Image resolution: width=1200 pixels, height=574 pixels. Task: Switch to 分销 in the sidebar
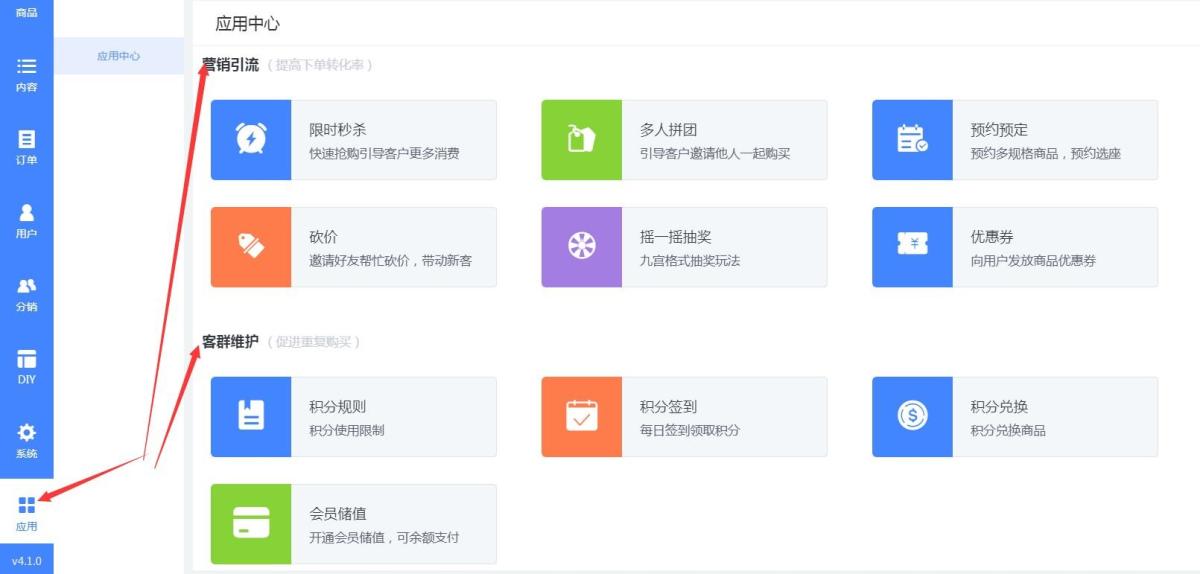pyautogui.click(x=27, y=295)
